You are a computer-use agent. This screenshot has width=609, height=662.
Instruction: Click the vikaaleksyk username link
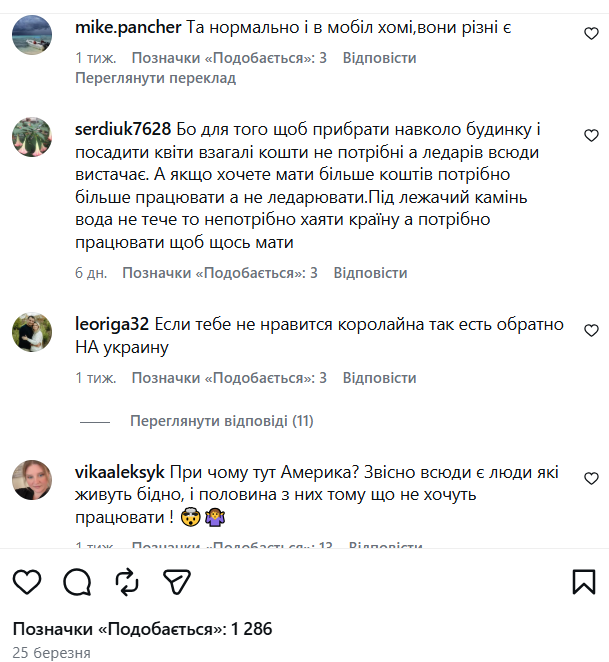pos(119,472)
